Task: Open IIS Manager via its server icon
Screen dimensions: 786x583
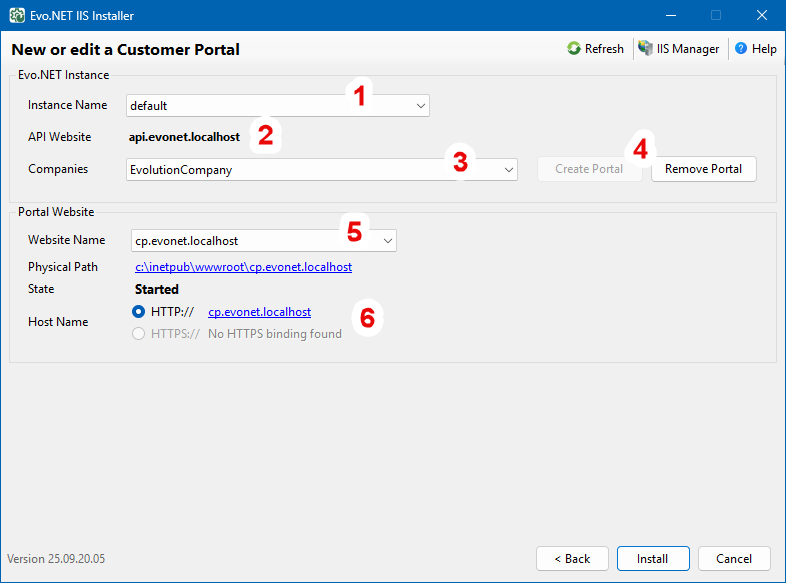Action: [x=647, y=49]
